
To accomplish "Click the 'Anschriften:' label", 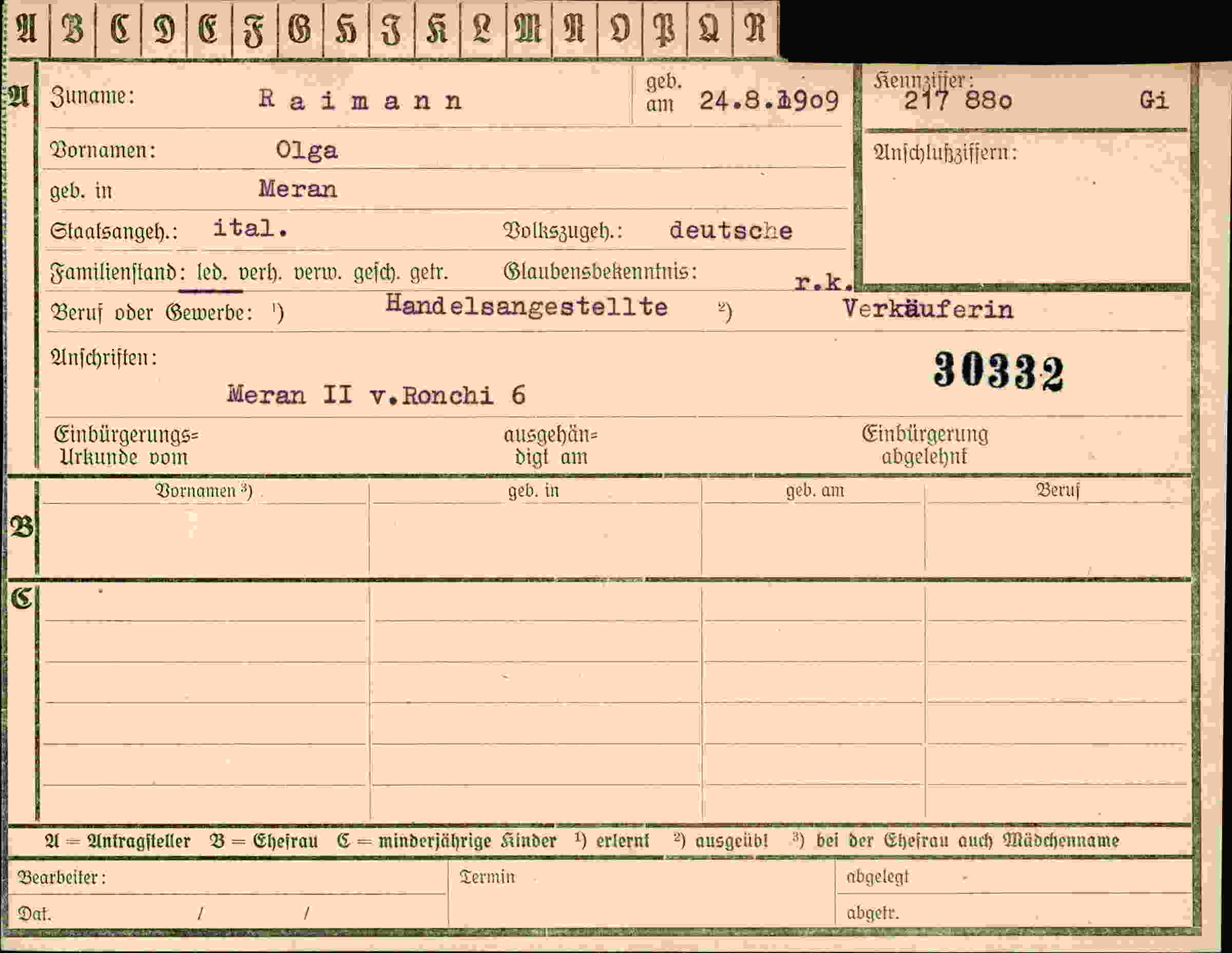I will (x=104, y=358).
